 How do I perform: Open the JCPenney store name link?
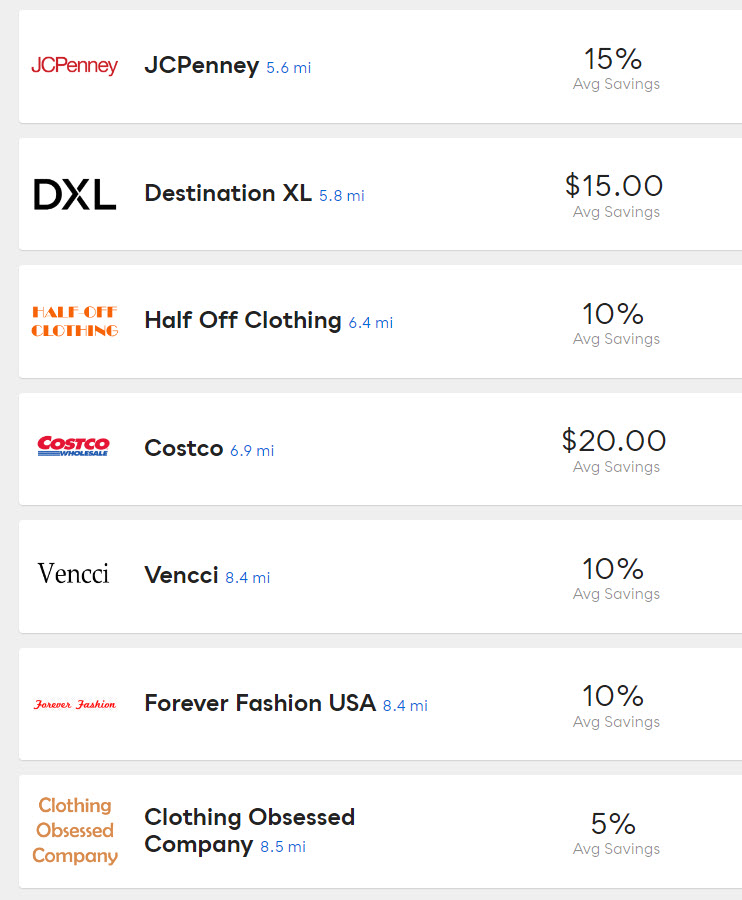pos(201,66)
